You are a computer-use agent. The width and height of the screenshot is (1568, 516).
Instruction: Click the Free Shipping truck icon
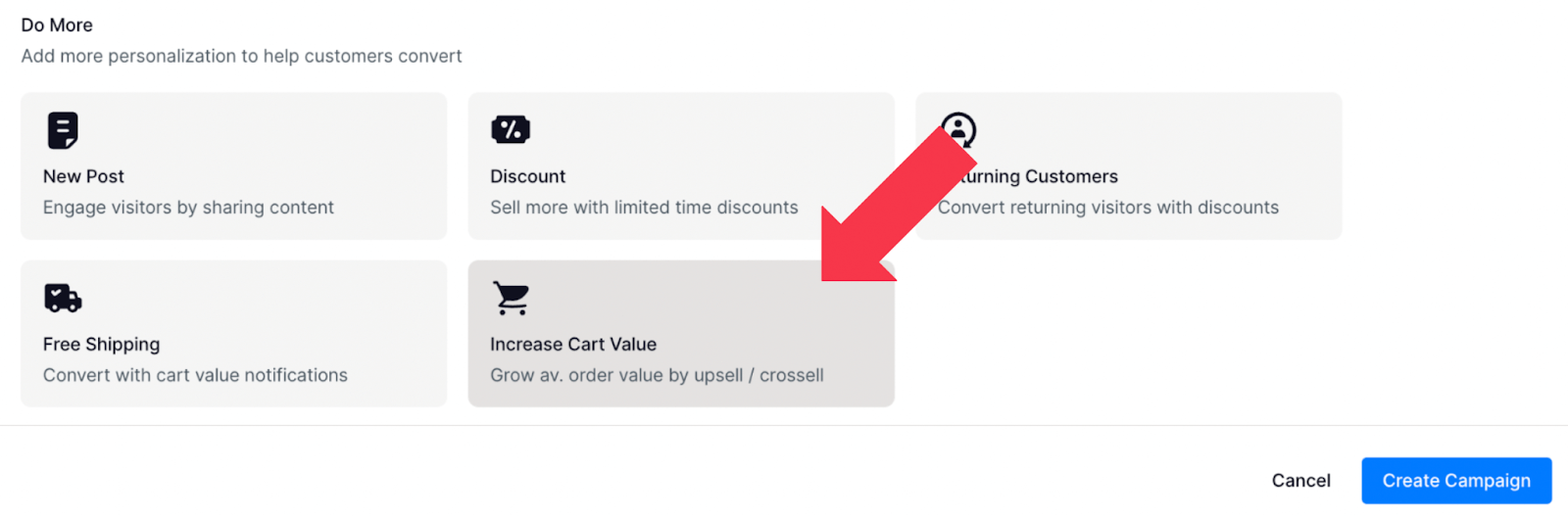point(63,298)
